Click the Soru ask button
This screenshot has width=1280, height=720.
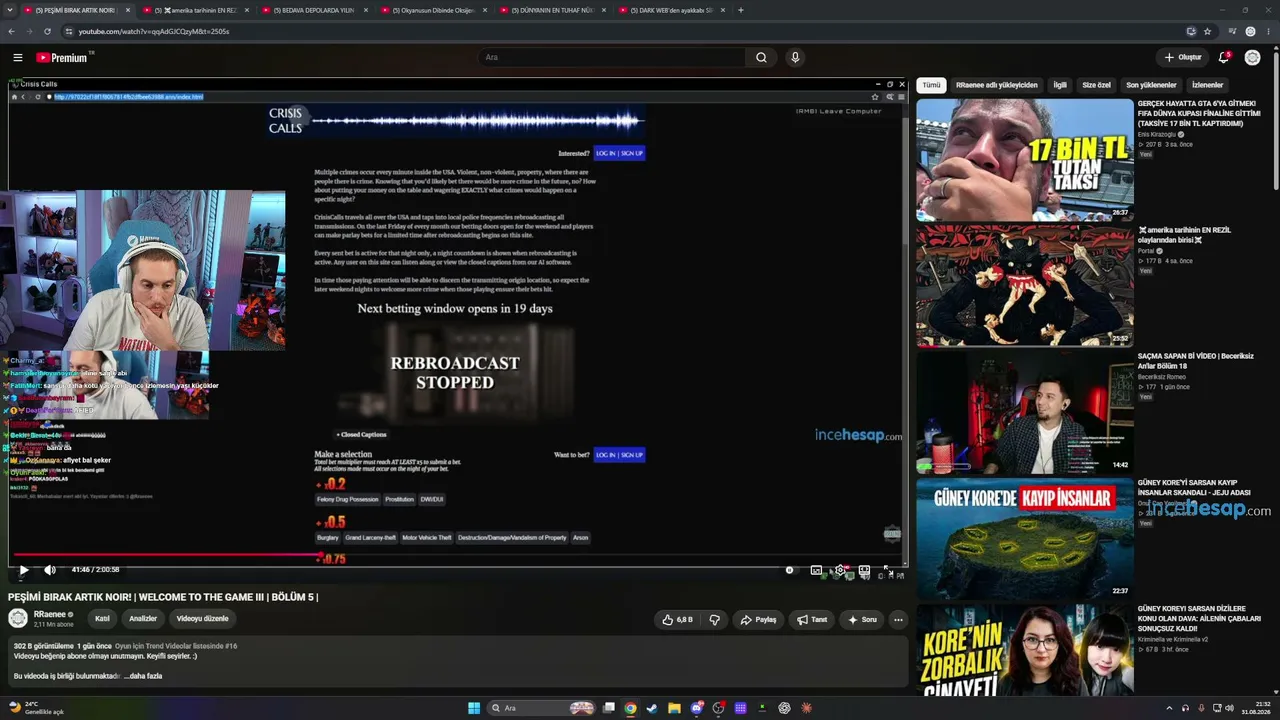point(862,620)
